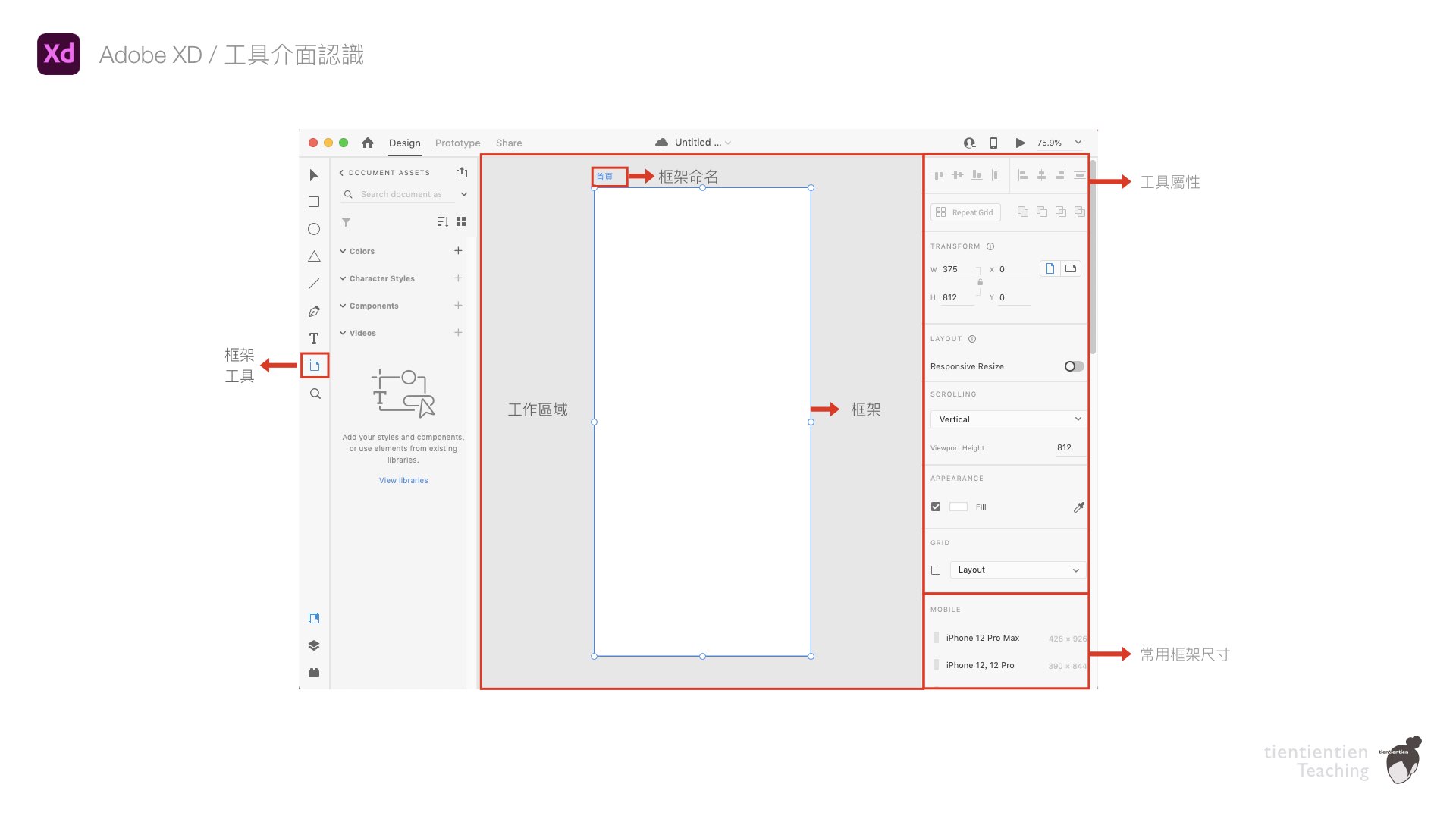The width and height of the screenshot is (1456, 819).
Task: Click the white Fill color swatch
Action: (x=959, y=507)
